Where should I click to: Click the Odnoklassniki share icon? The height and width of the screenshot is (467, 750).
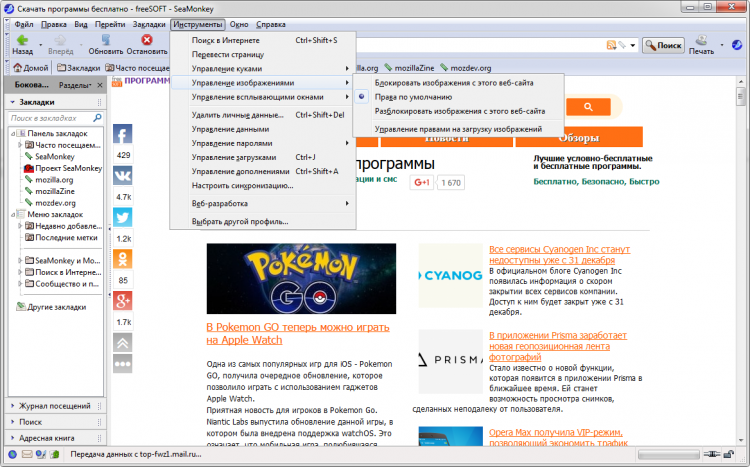click(x=123, y=259)
